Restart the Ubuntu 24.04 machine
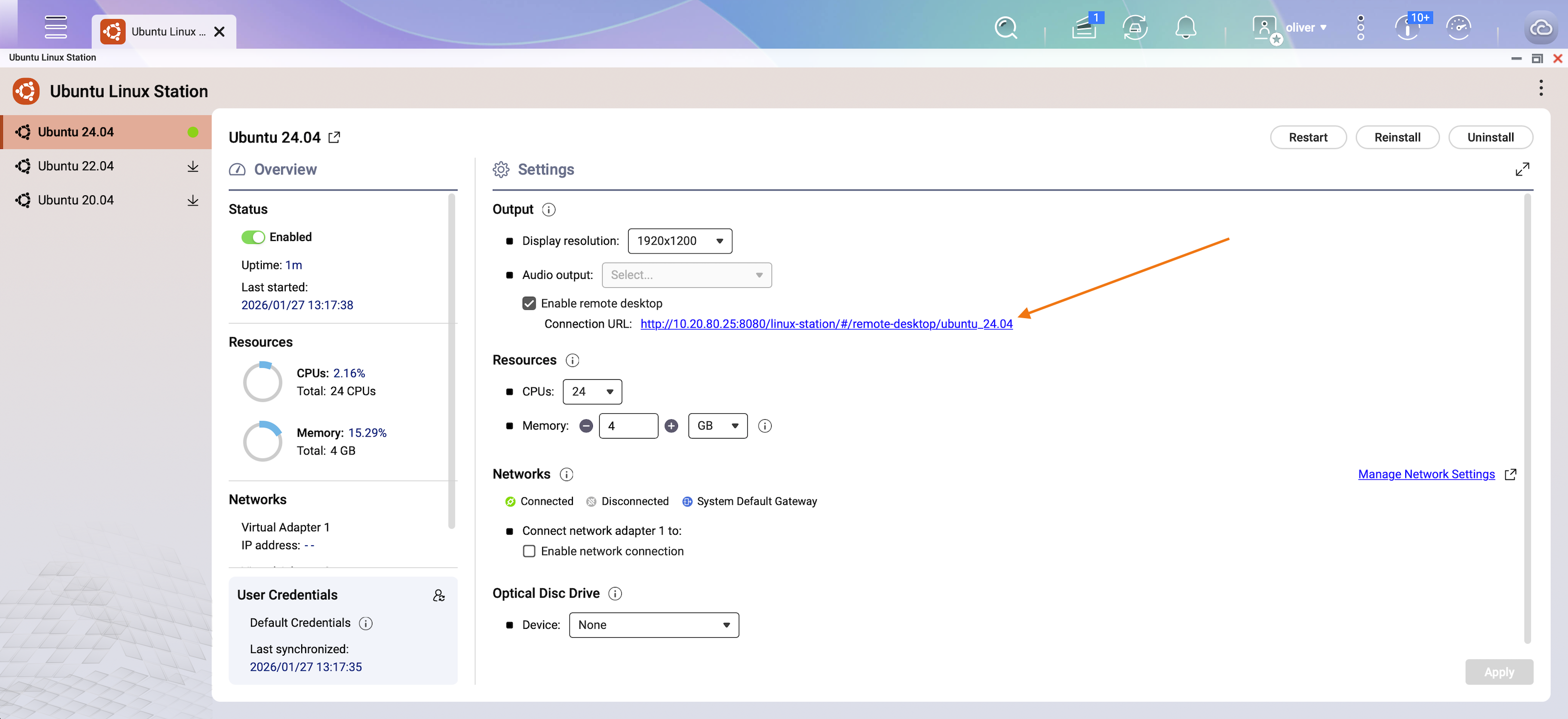The image size is (1568, 719). 1308,137
